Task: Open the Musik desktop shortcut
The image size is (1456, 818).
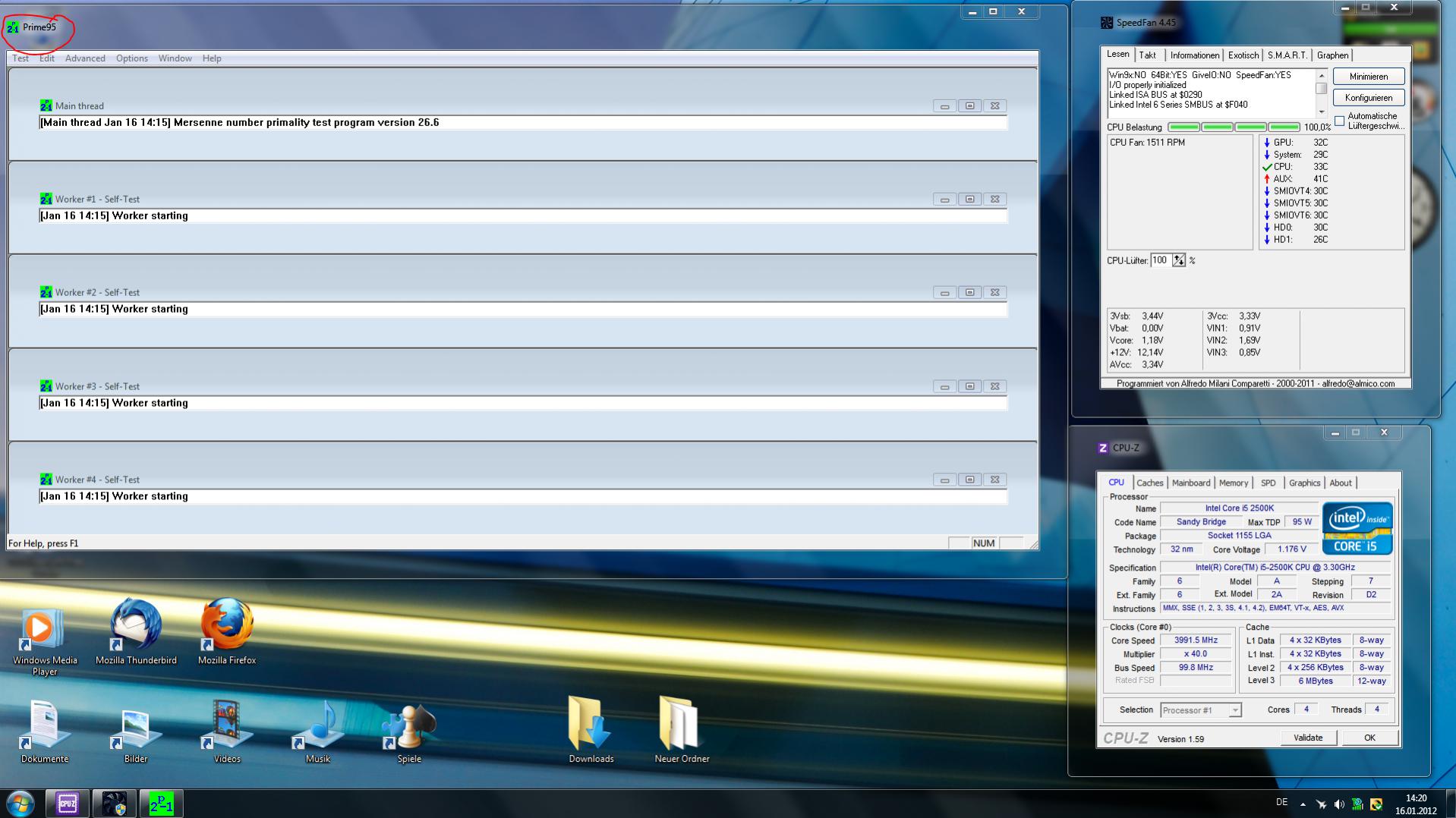Action: pyautogui.click(x=318, y=732)
